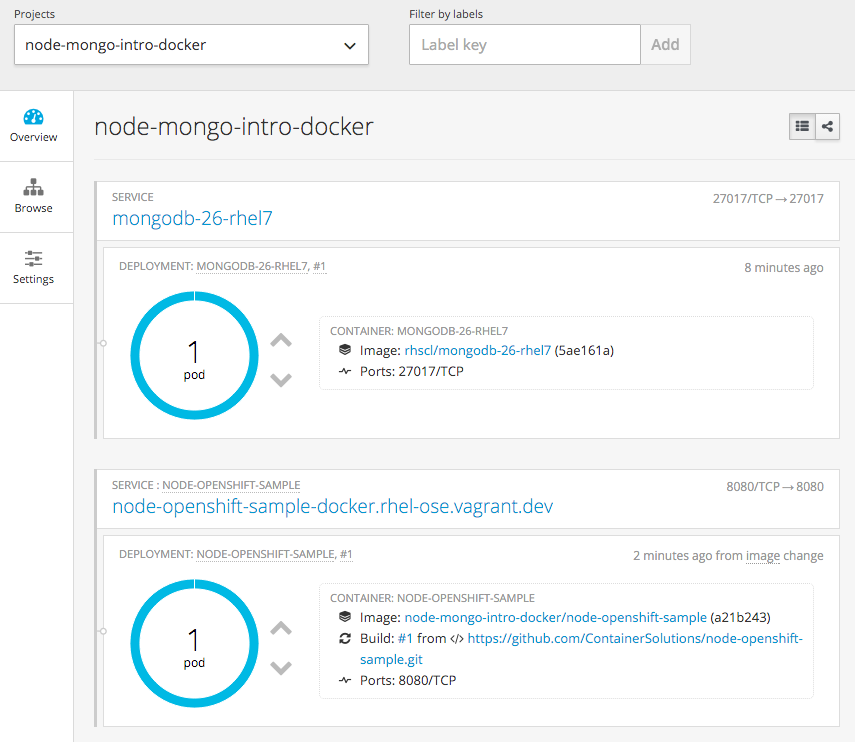Click the Label key filter field
The image size is (855, 742).
point(524,45)
